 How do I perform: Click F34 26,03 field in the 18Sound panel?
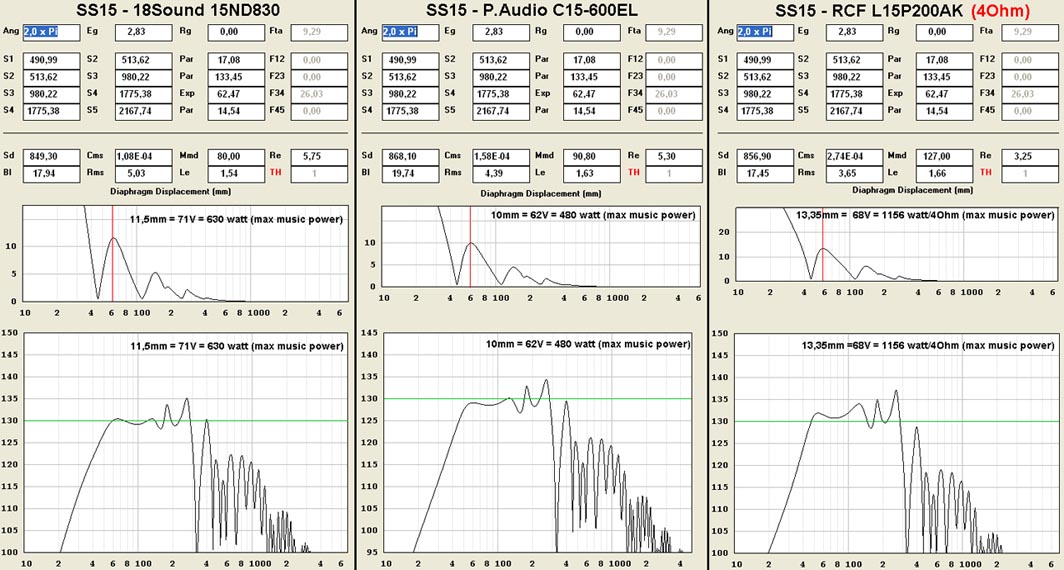(x=320, y=94)
